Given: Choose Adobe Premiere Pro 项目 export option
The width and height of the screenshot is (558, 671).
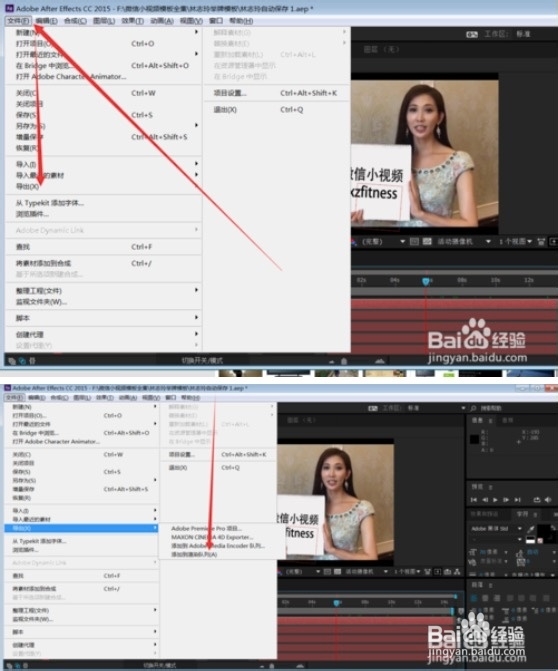Looking at the screenshot, I should (206, 528).
